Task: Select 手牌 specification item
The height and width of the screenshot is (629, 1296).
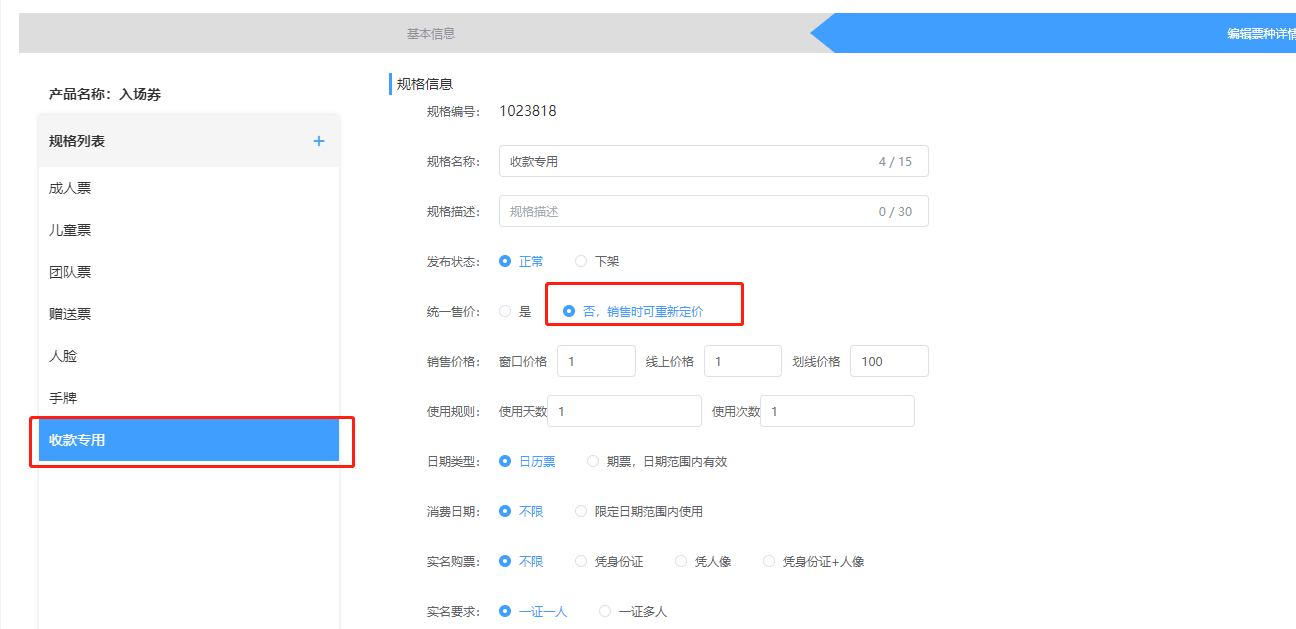Action: click(63, 398)
